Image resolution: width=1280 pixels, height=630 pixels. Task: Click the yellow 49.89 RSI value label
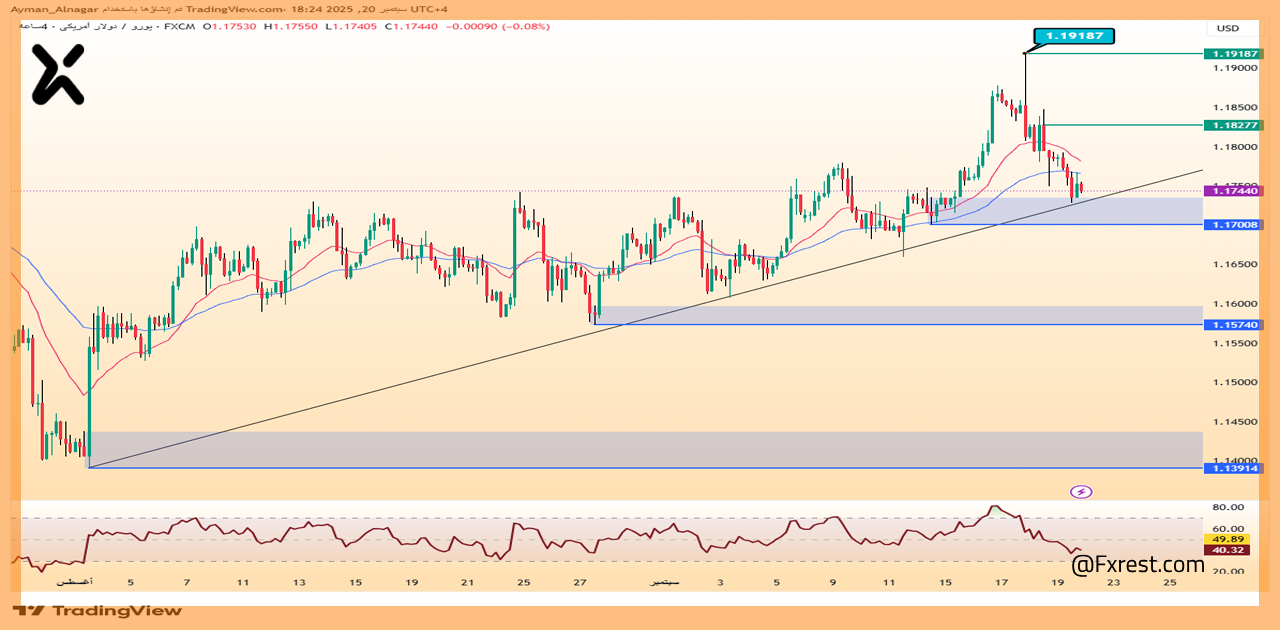(1228, 538)
